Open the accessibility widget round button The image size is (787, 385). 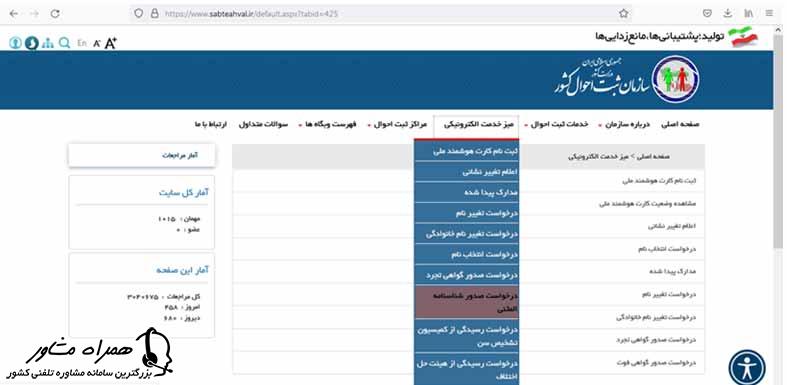747,368
